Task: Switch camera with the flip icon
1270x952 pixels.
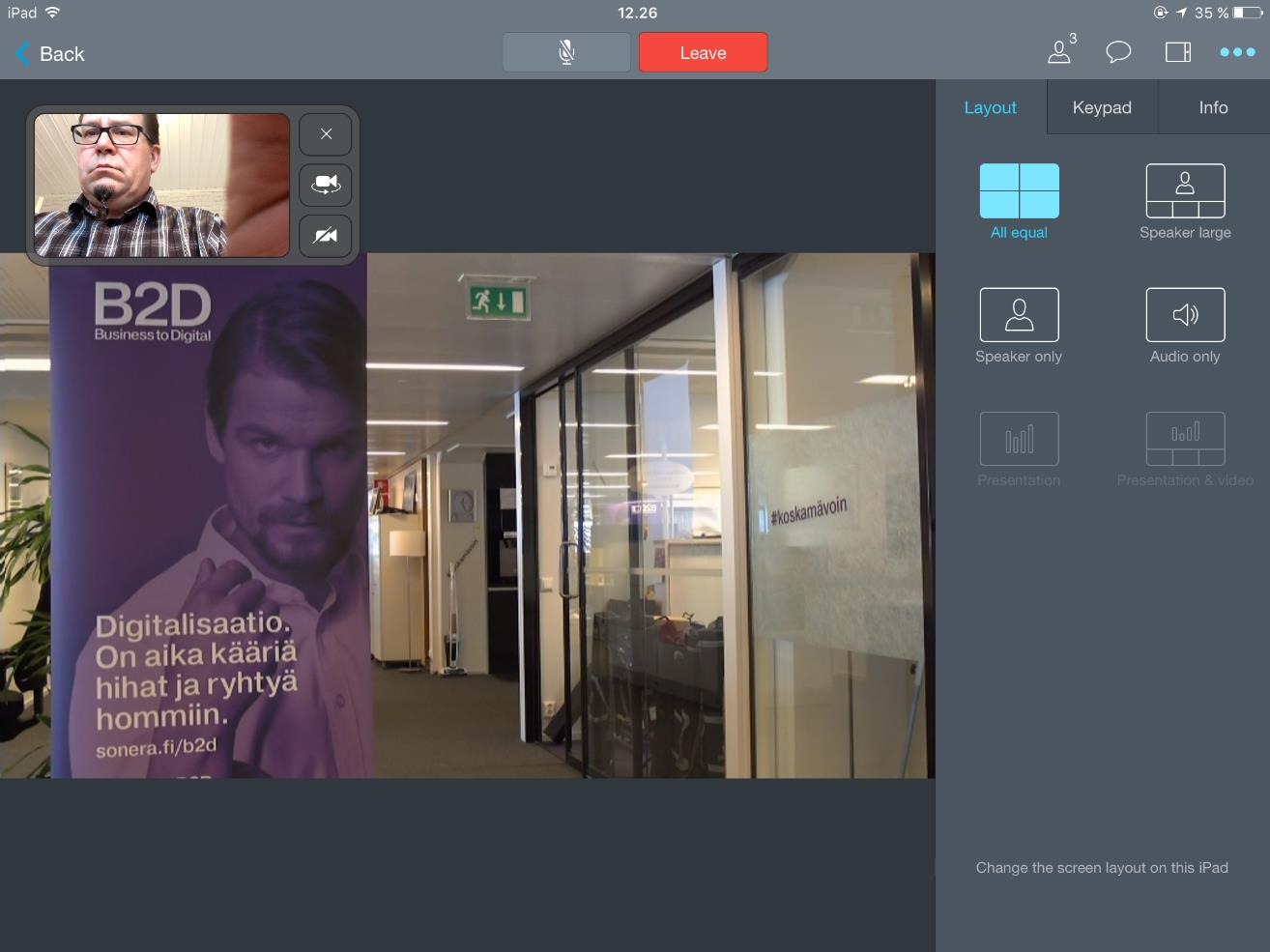Action: 326,185
